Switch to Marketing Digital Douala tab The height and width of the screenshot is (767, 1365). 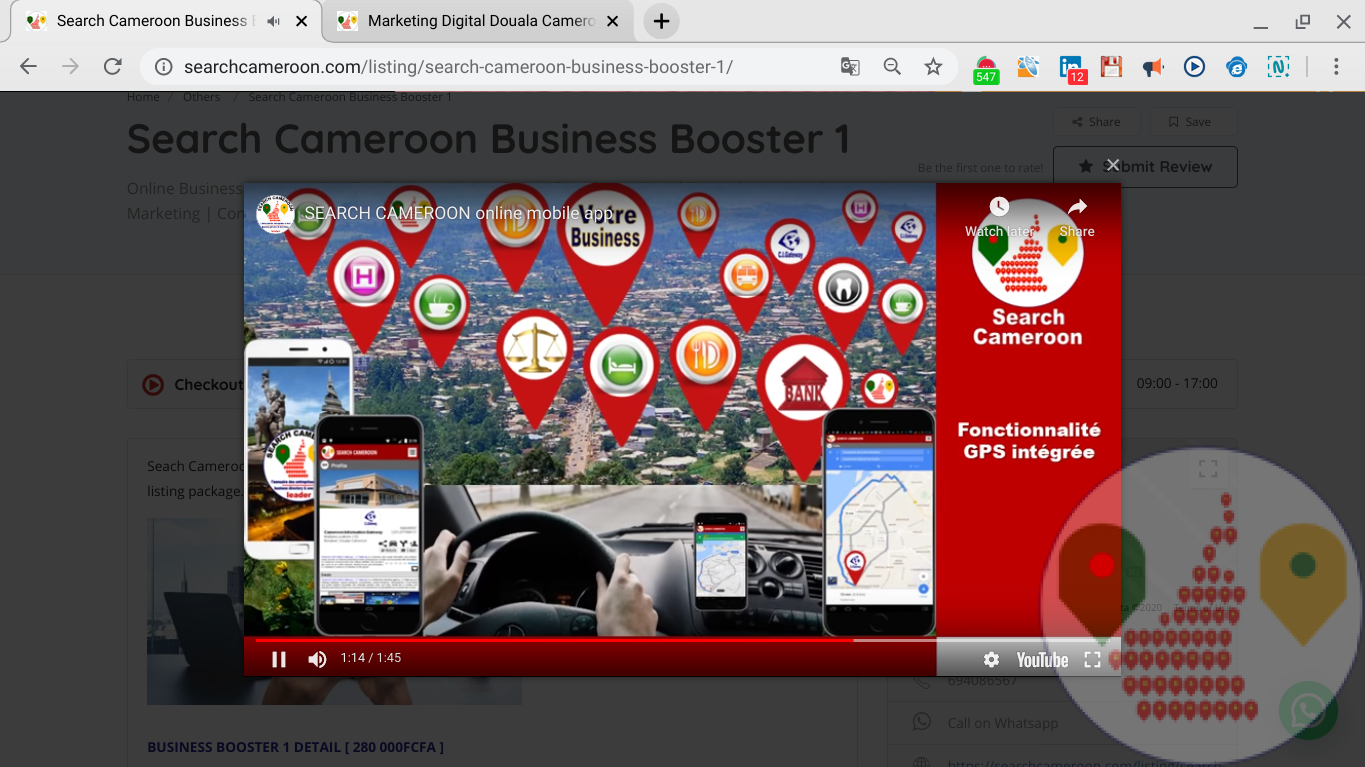click(480, 21)
